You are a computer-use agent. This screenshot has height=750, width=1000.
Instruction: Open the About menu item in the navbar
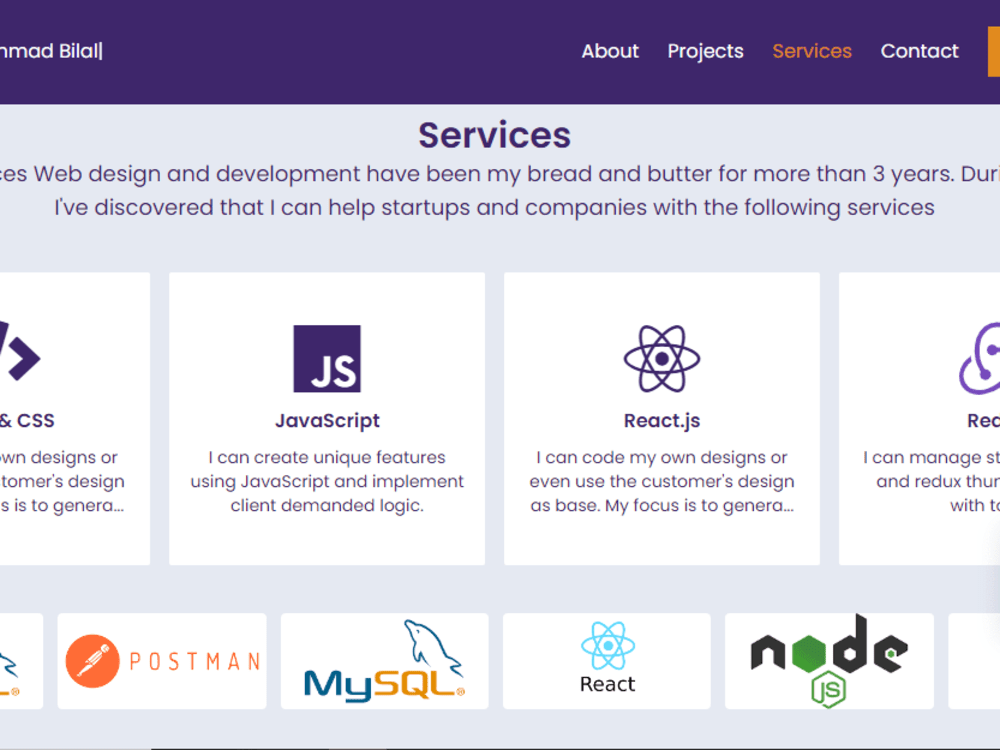[610, 51]
